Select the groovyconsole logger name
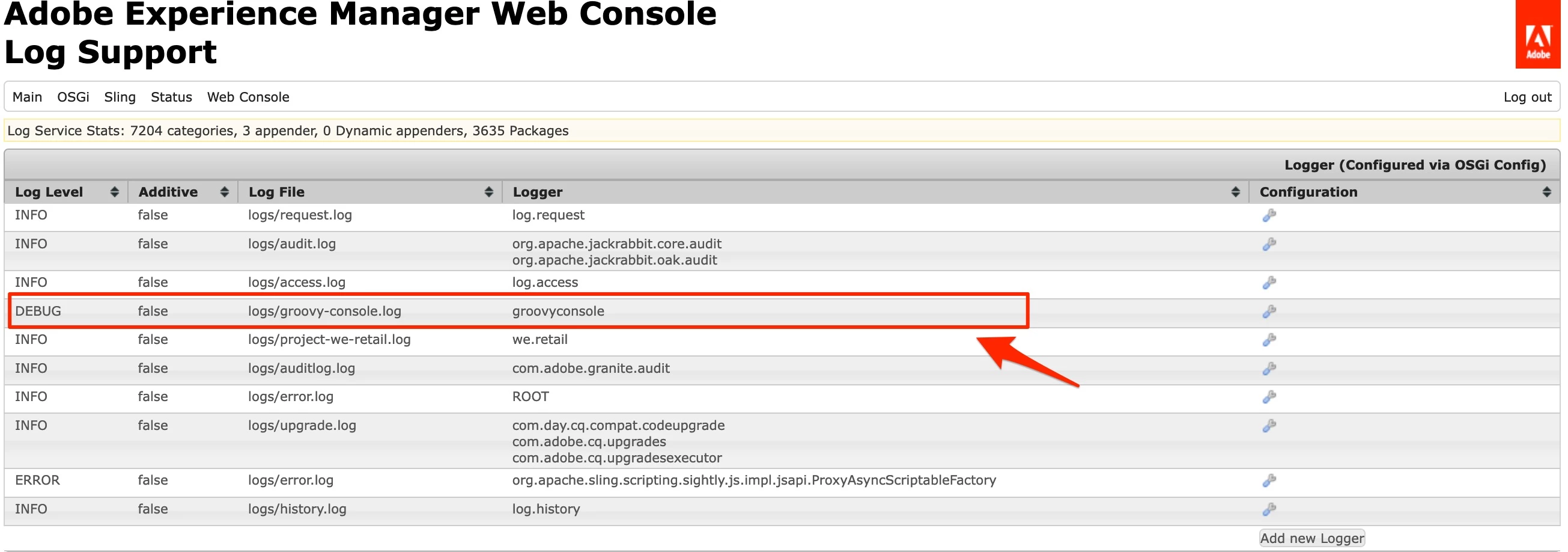Screen dimensions: 1568x552 tap(558, 311)
